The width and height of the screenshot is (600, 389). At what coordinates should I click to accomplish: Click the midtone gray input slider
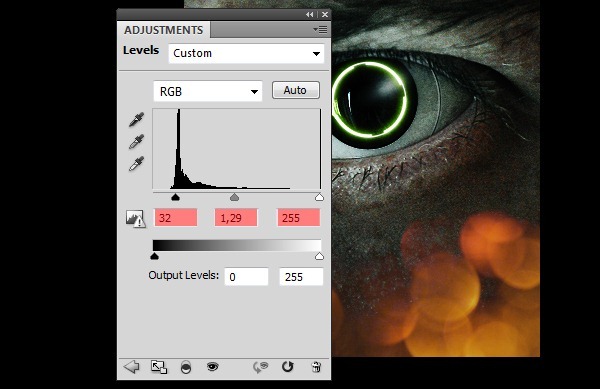(234, 197)
